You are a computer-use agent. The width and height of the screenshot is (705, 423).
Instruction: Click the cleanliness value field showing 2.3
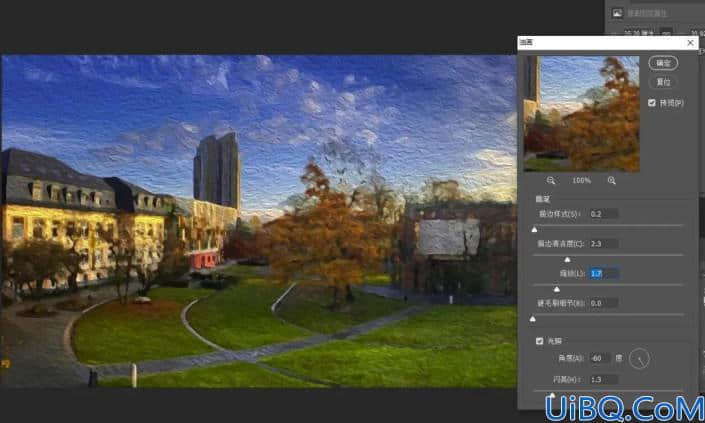click(603, 244)
